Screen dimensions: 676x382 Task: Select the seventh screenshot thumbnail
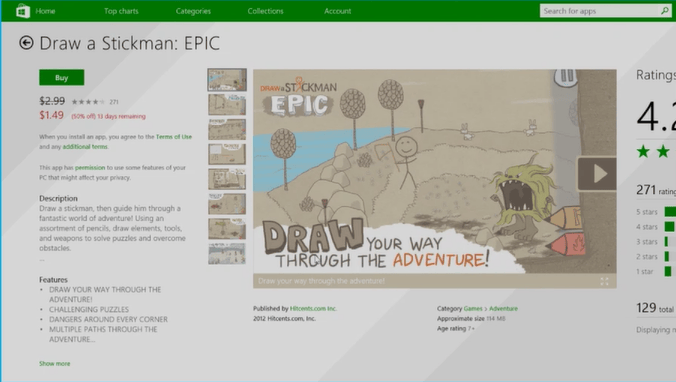[227, 229]
